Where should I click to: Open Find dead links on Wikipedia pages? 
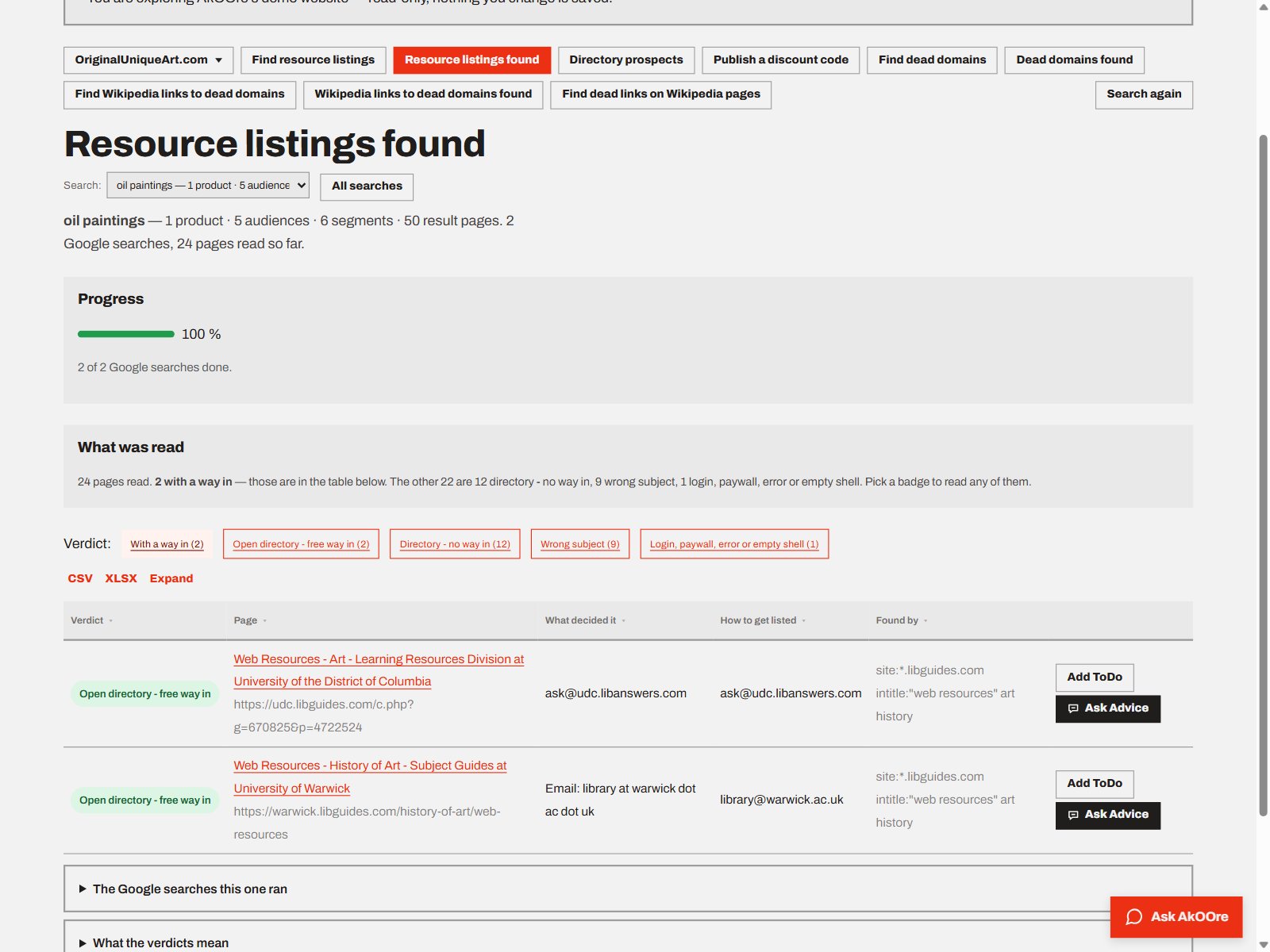(x=660, y=94)
